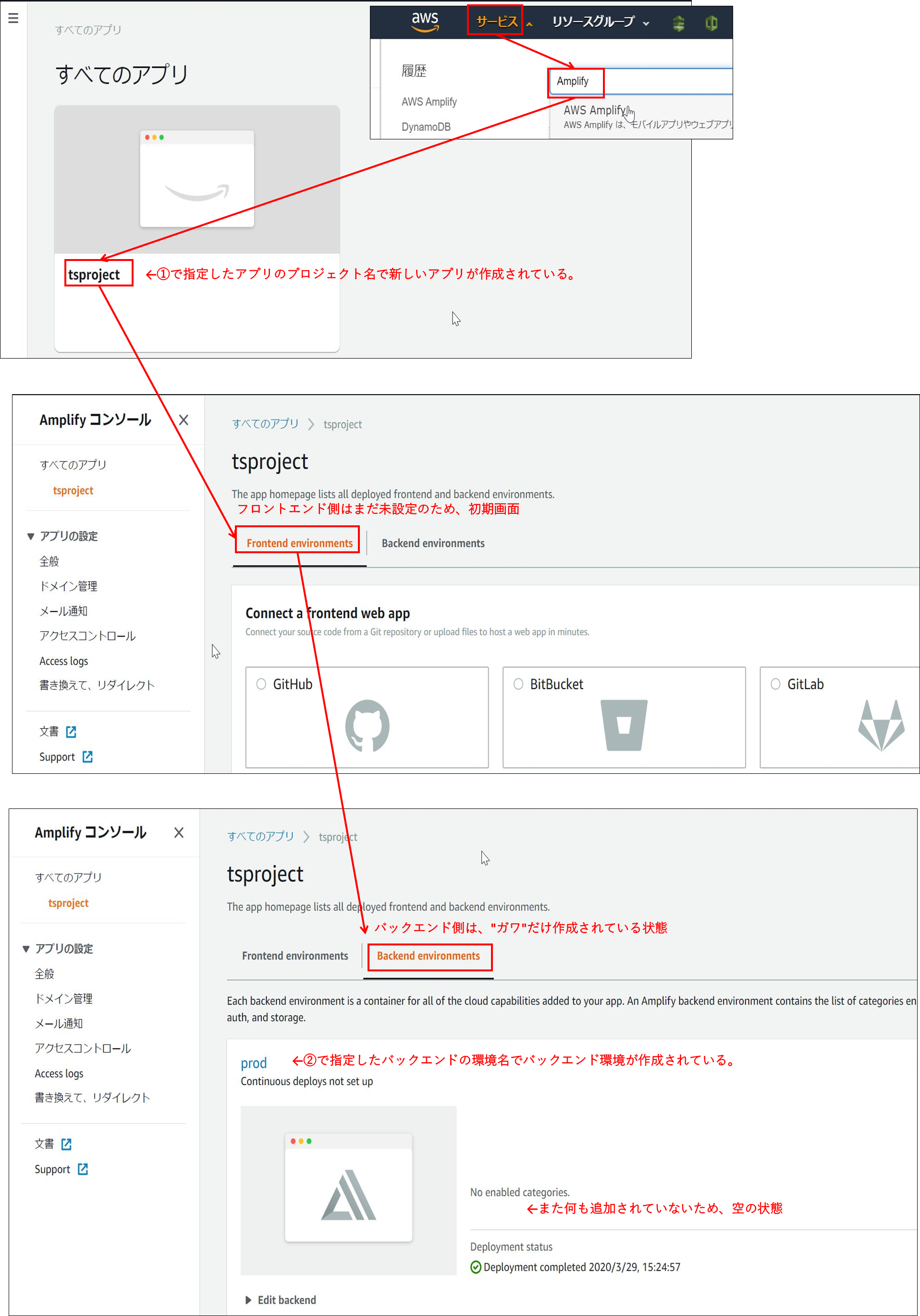Collapse アプリの設定 section in frontend window
The image size is (920, 1316).
(31, 536)
